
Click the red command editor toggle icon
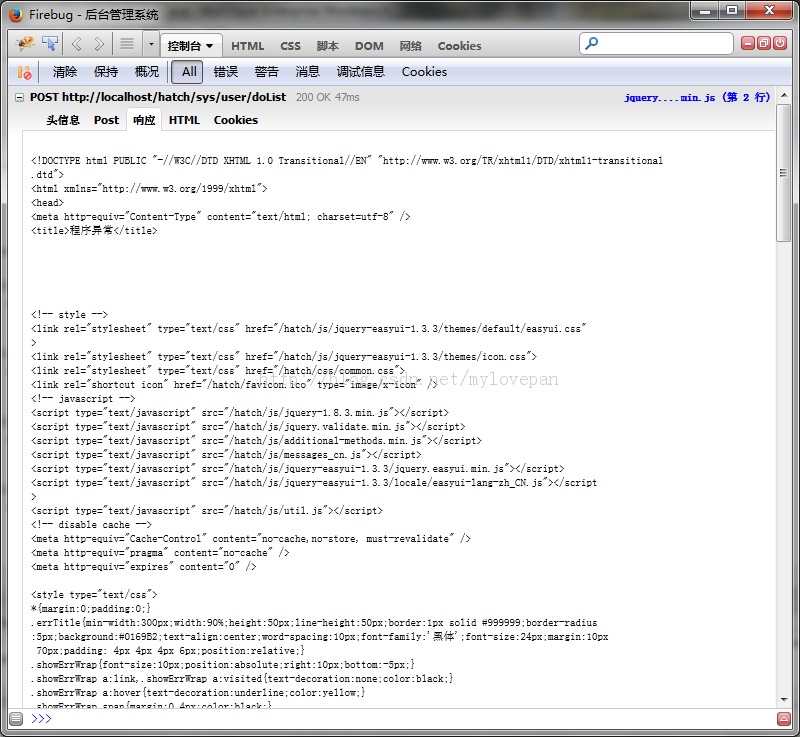pos(784,719)
